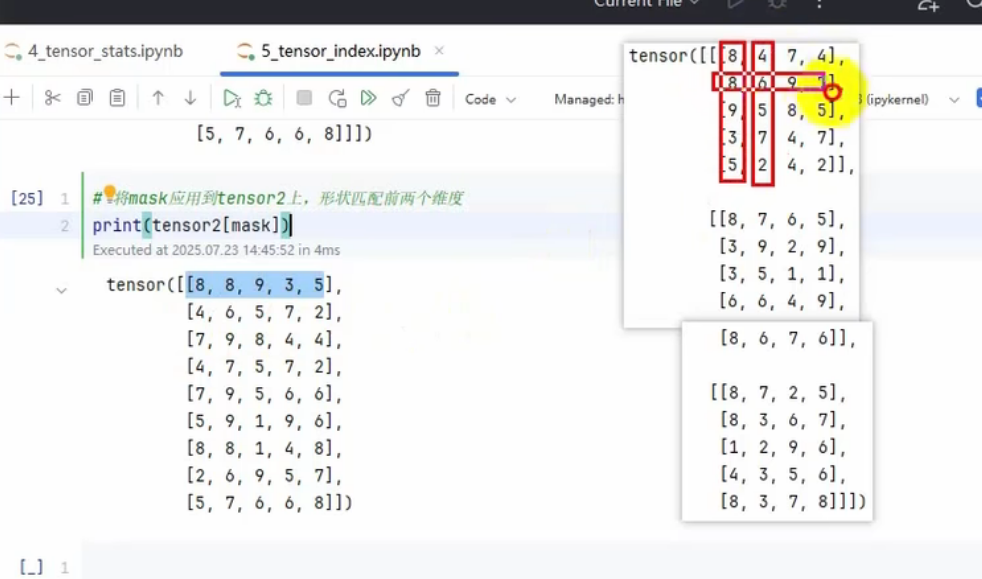The image size is (982, 579).
Task: Restart the kernel
Action: click(x=337, y=98)
